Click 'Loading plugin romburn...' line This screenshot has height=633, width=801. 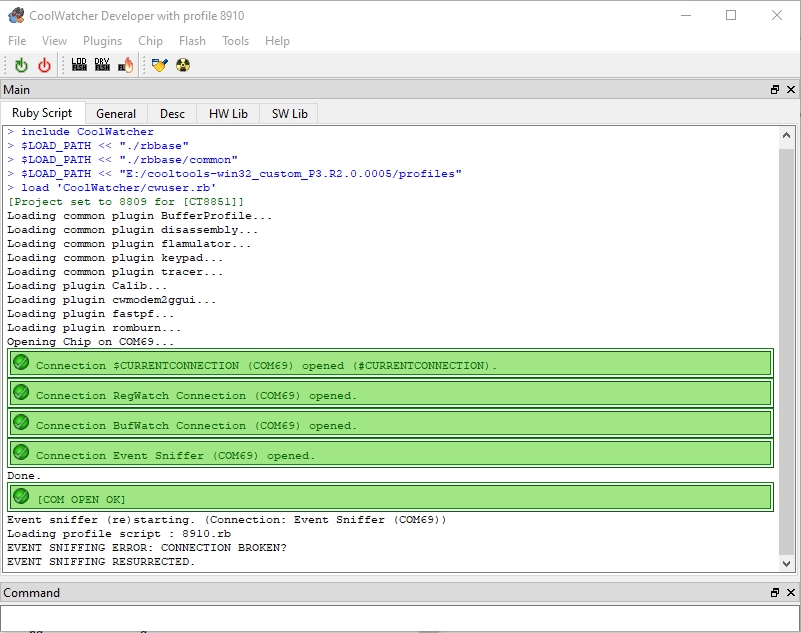click(x=94, y=328)
